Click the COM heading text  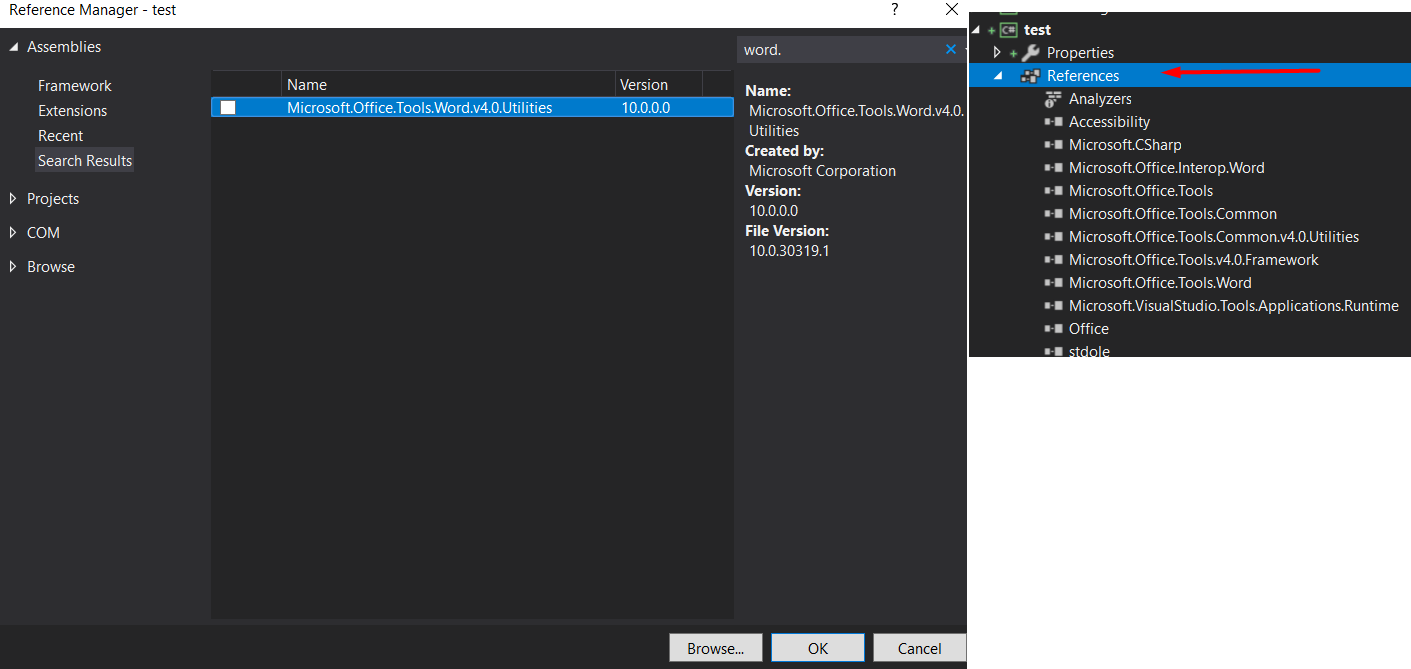[x=43, y=233]
